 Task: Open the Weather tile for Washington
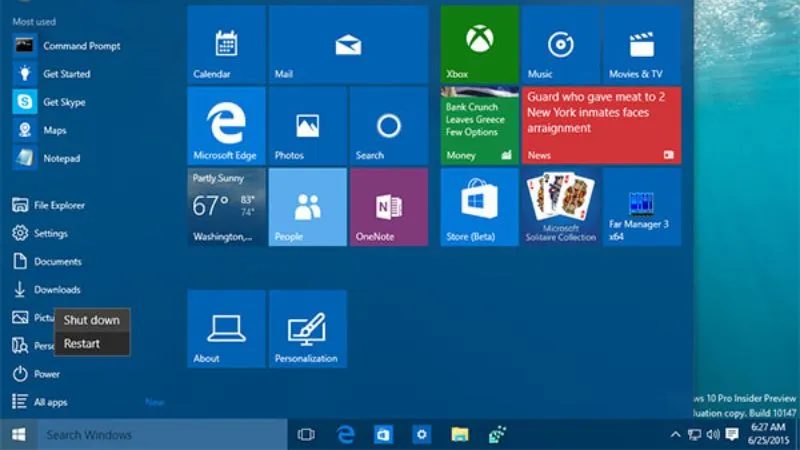226,207
